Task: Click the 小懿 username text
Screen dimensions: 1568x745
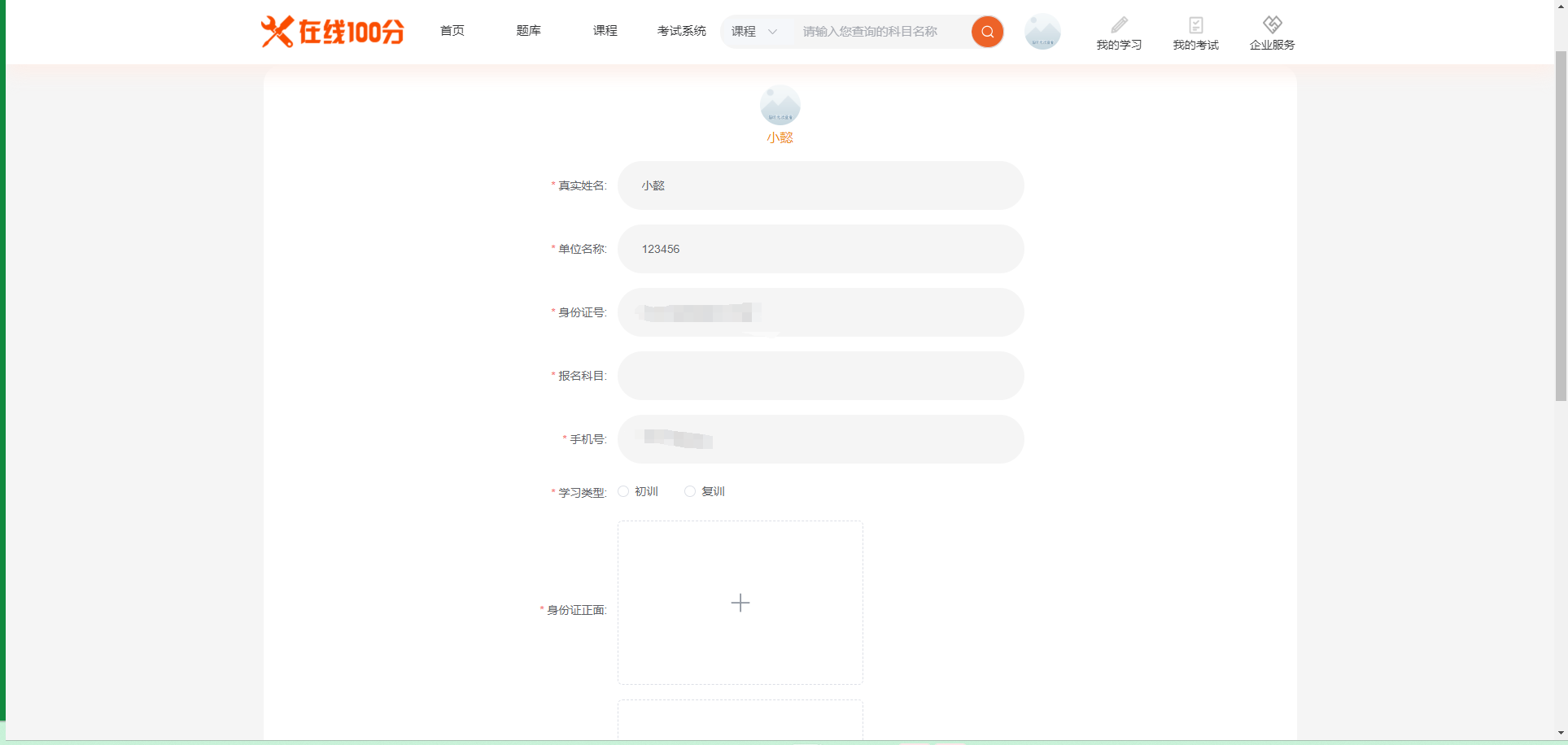Action: pos(780,137)
